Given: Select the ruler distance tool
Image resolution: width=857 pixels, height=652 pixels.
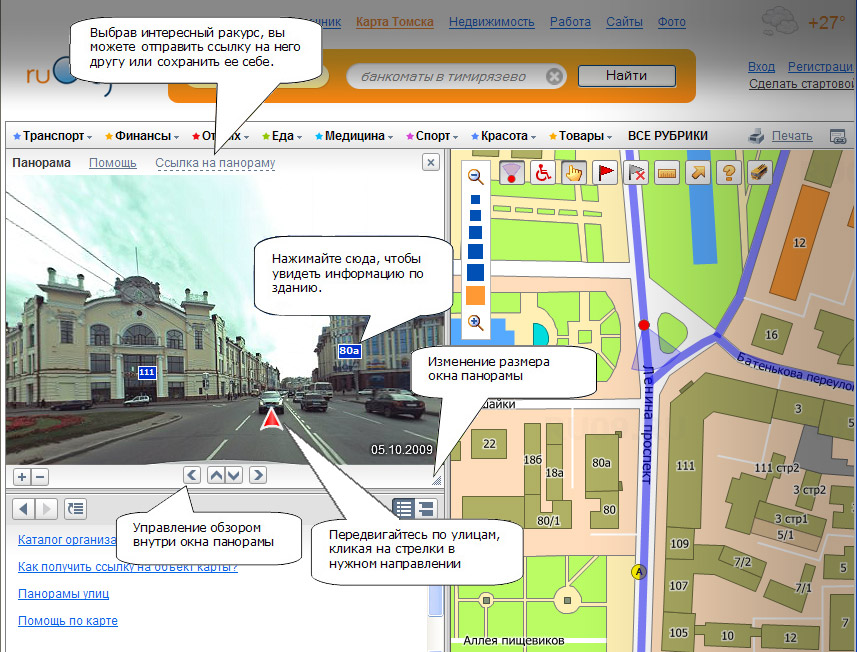Looking at the screenshot, I should click(667, 172).
